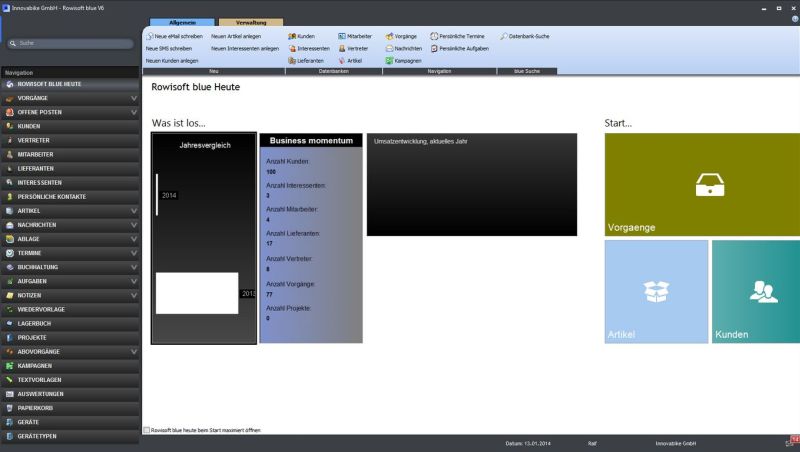Open Vorgänge from the ribbon

tap(402, 36)
